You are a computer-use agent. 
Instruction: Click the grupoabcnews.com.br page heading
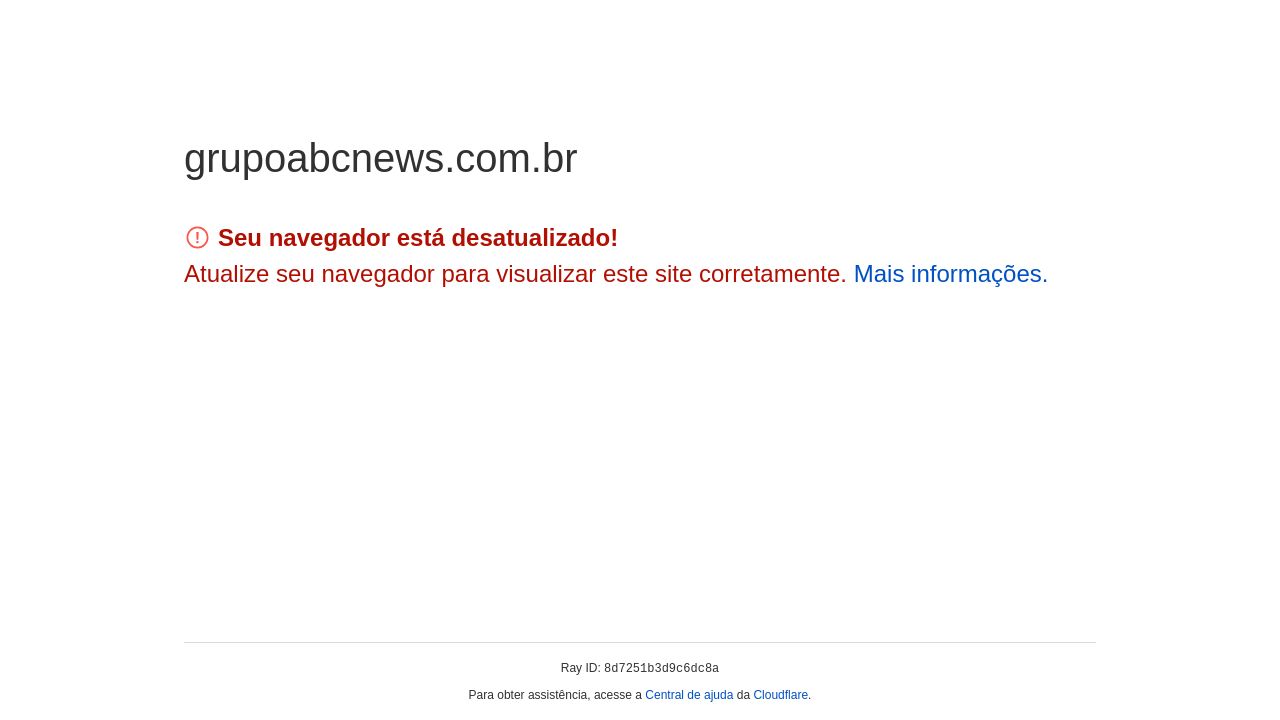[380, 159]
